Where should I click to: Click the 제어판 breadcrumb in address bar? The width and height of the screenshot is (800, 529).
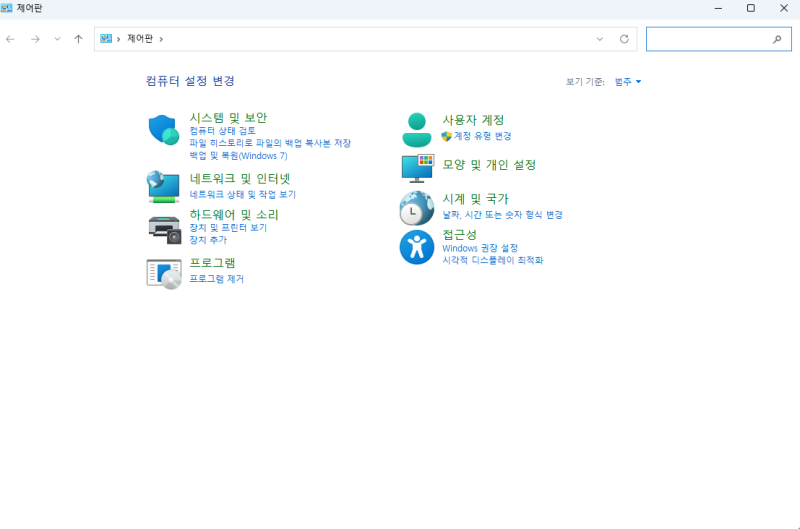[140, 39]
